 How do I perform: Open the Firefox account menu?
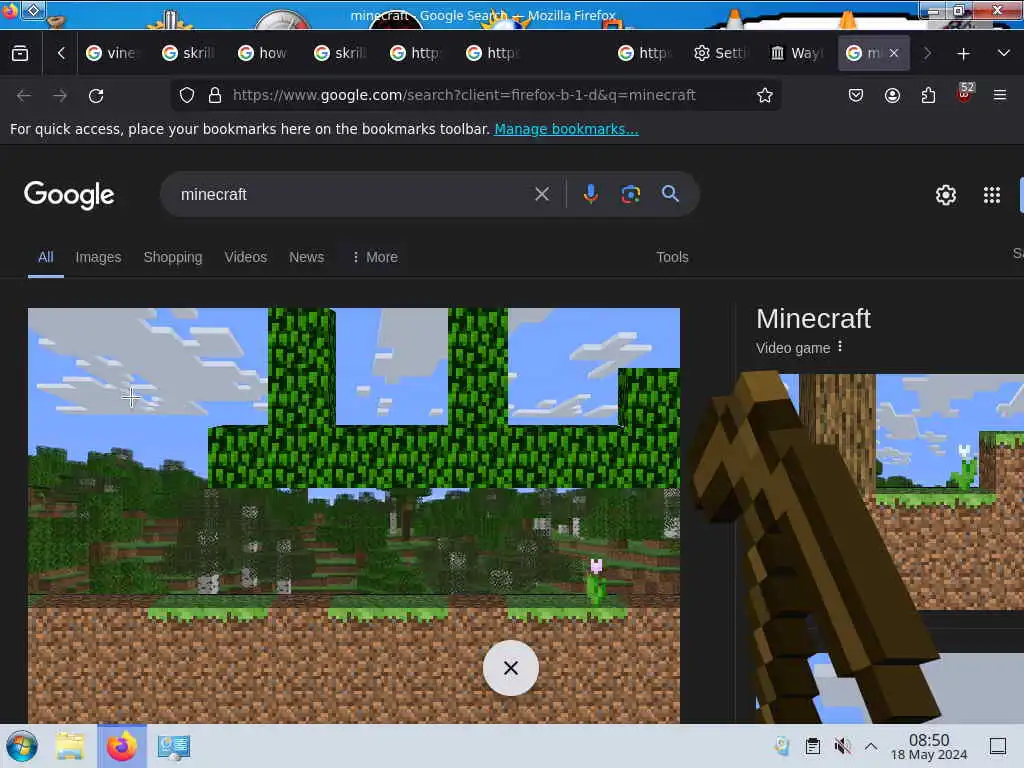(x=892, y=95)
